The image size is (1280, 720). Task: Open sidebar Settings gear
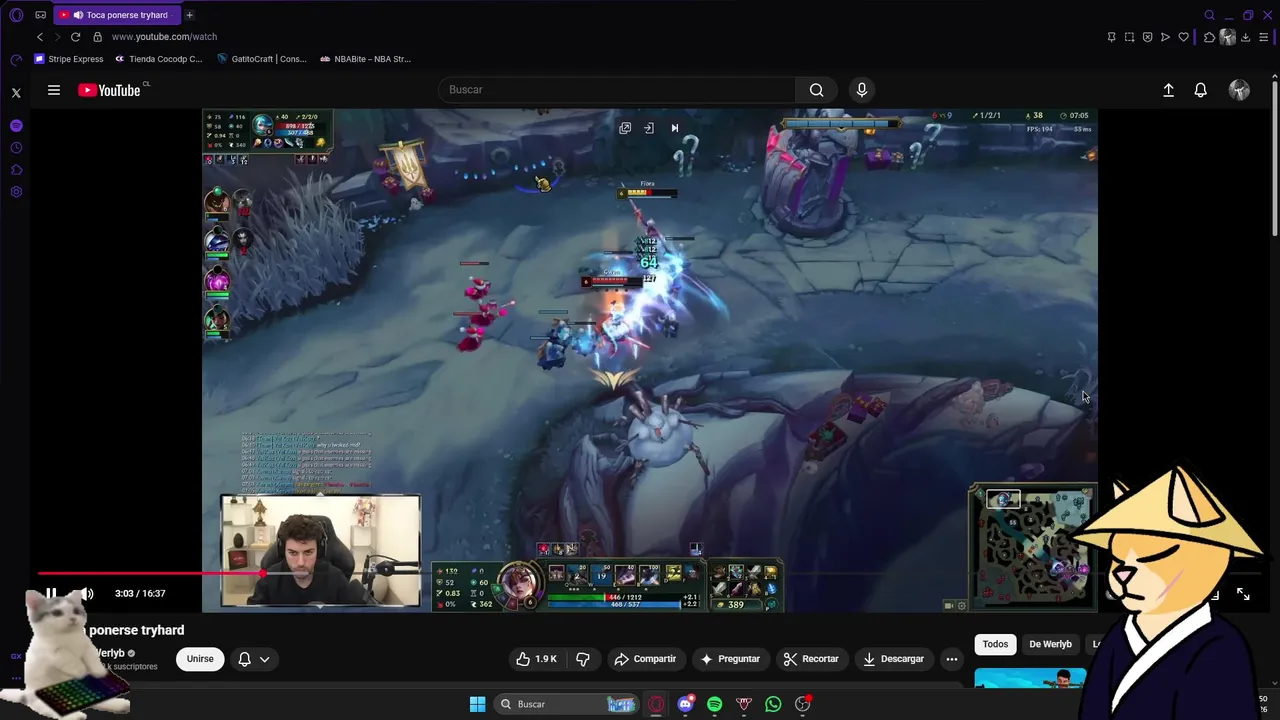click(16, 192)
